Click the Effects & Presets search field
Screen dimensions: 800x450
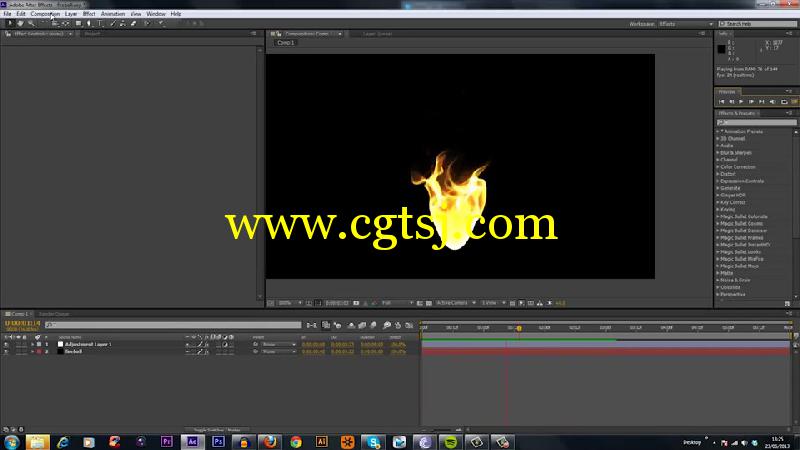[x=756, y=122]
